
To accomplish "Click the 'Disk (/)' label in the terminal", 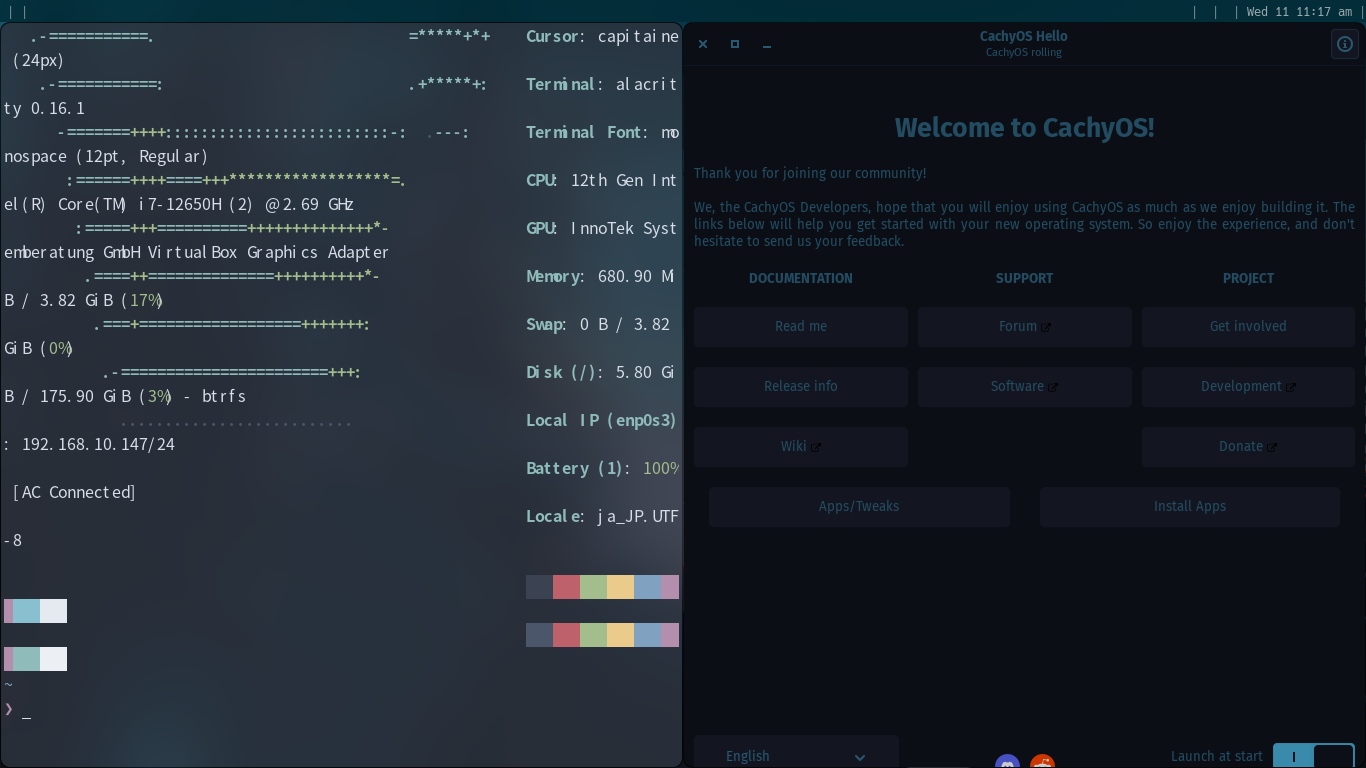I will click(x=562, y=373).
